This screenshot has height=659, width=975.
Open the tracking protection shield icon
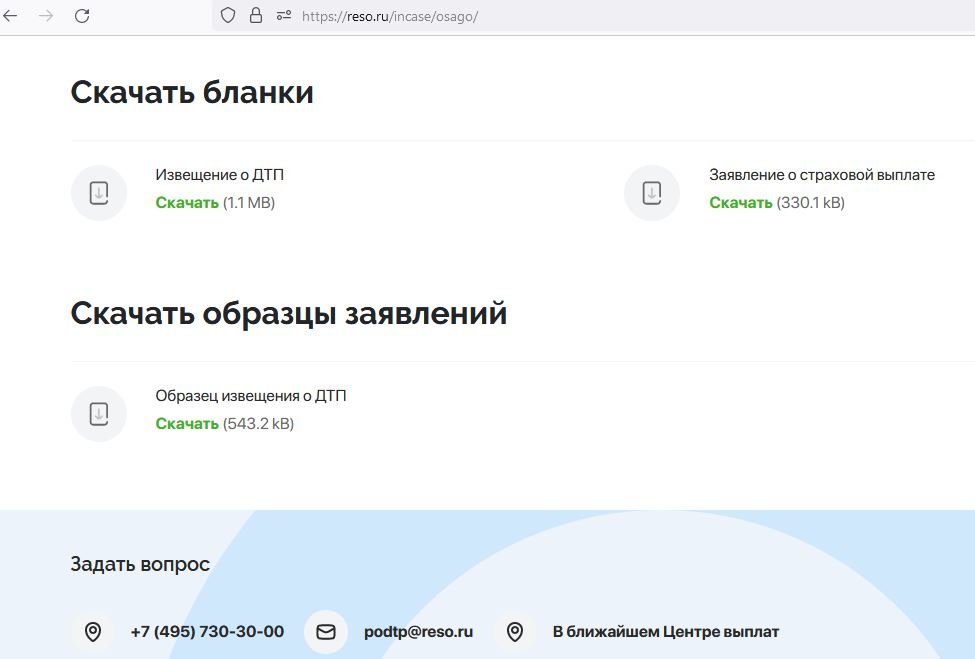(x=228, y=16)
